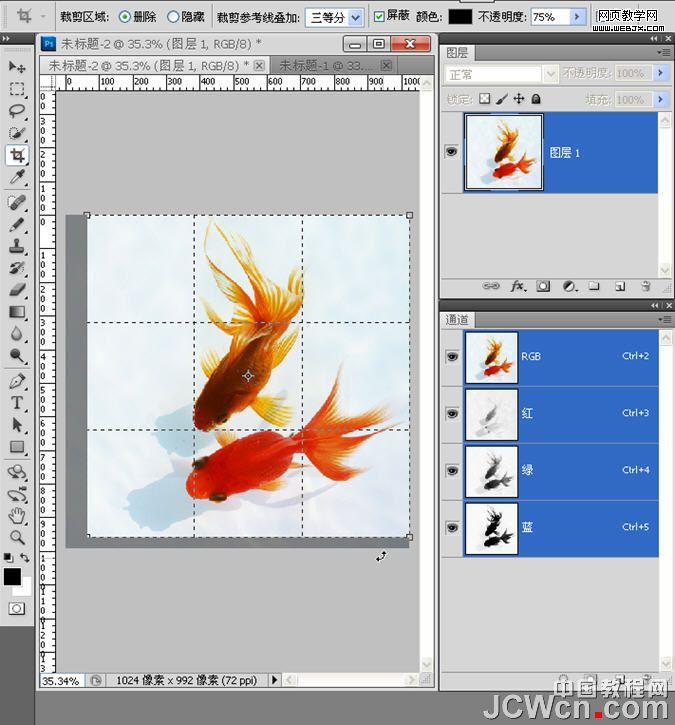
Task: Click the link layers icon
Action: point(491,286)
